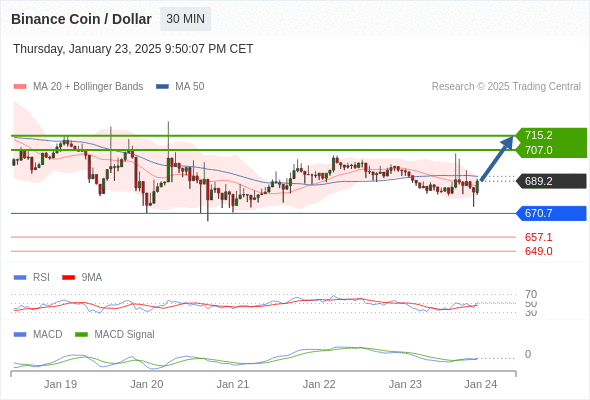Click the 30 MIN timeframe badge
Screen dimensions: 590x400
pyautogui.click(x=186, y=19)
